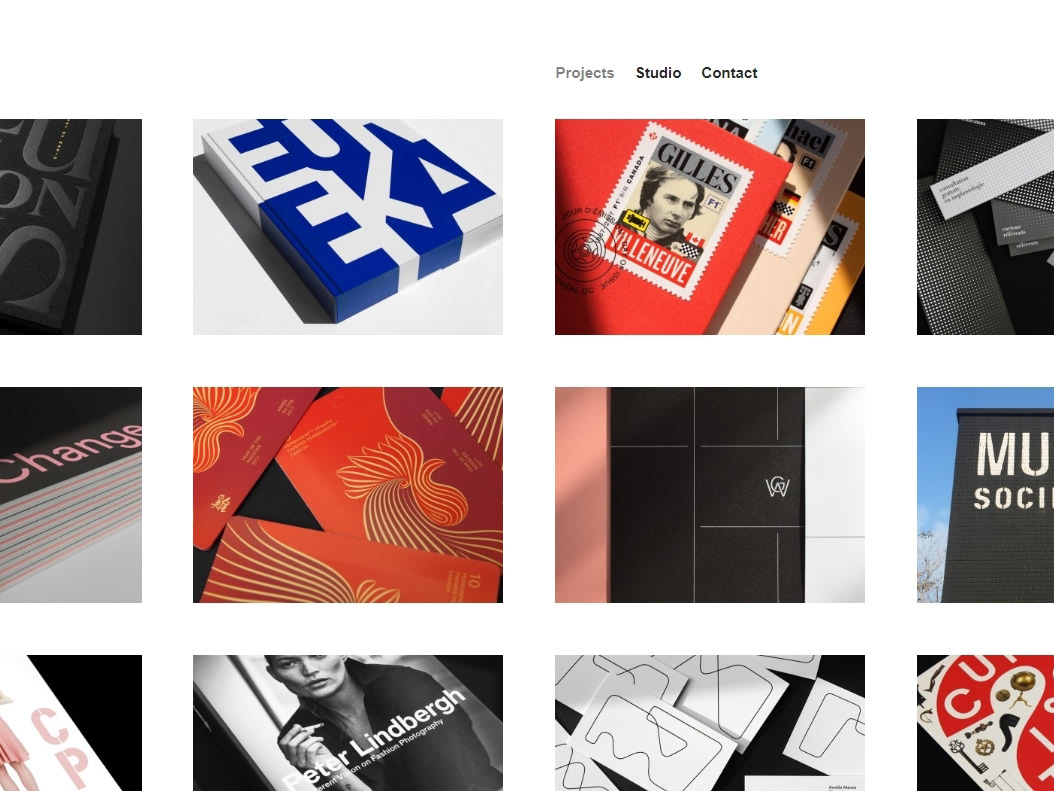Select the black stationery monogram project
The image size is (1054, 791).
[710, 495]
